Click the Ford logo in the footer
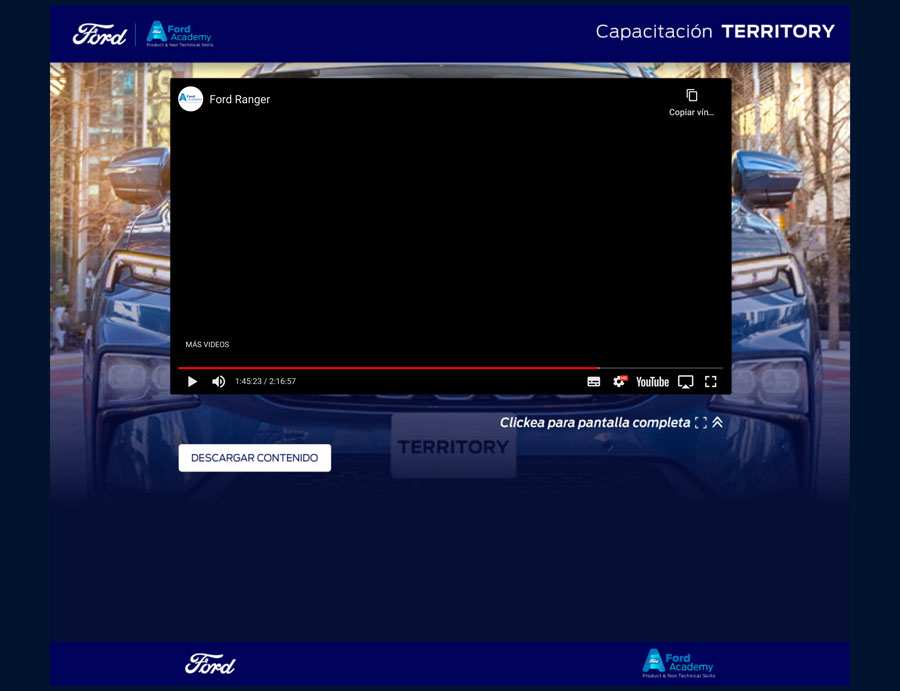The width and height of the screenshot is (900, 691). [x=210, y=664]
